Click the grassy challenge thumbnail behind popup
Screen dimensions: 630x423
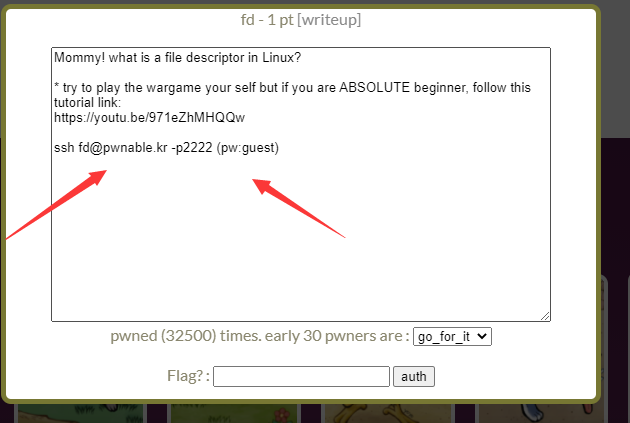(x=80, y=413)
